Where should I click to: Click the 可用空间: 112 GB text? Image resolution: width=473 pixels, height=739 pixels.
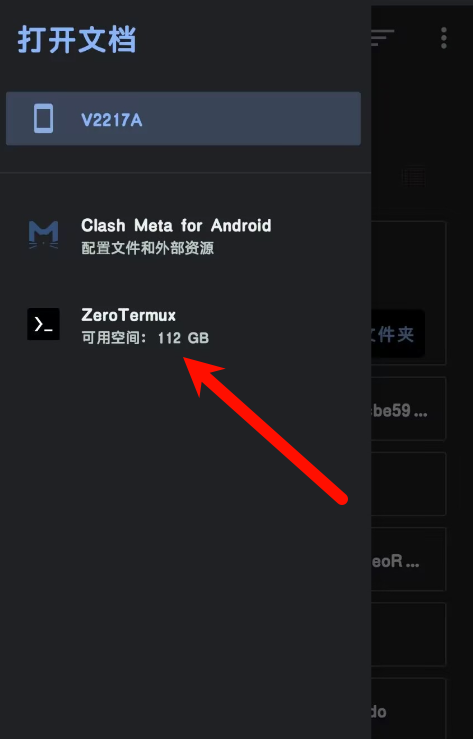click(145, 338)
